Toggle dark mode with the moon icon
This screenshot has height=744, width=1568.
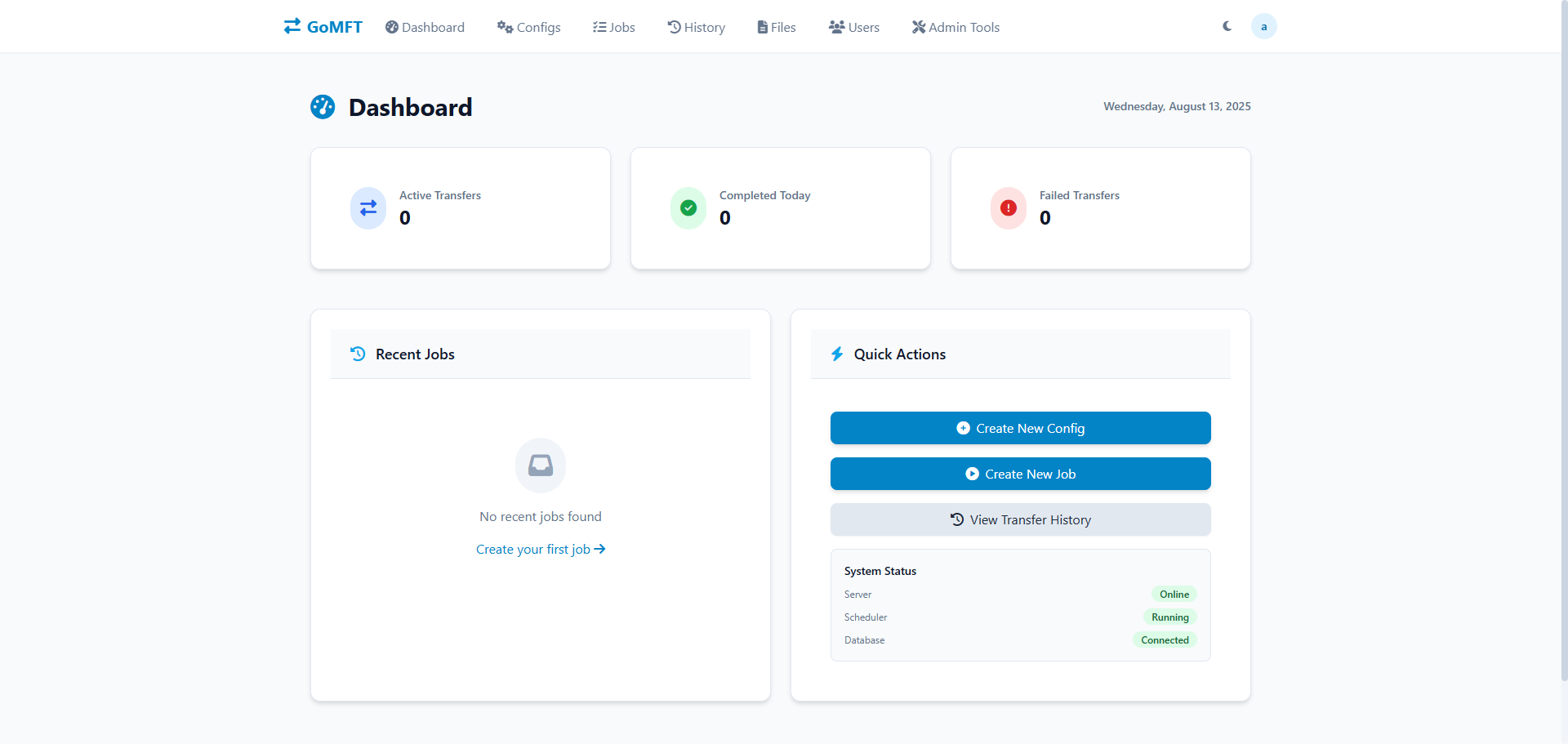1227,26
